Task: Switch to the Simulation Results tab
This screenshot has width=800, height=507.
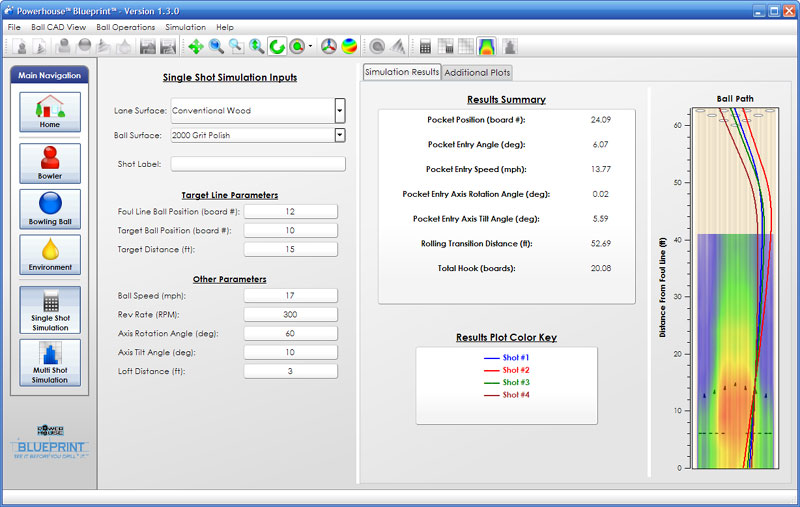Action: [402, 72]
